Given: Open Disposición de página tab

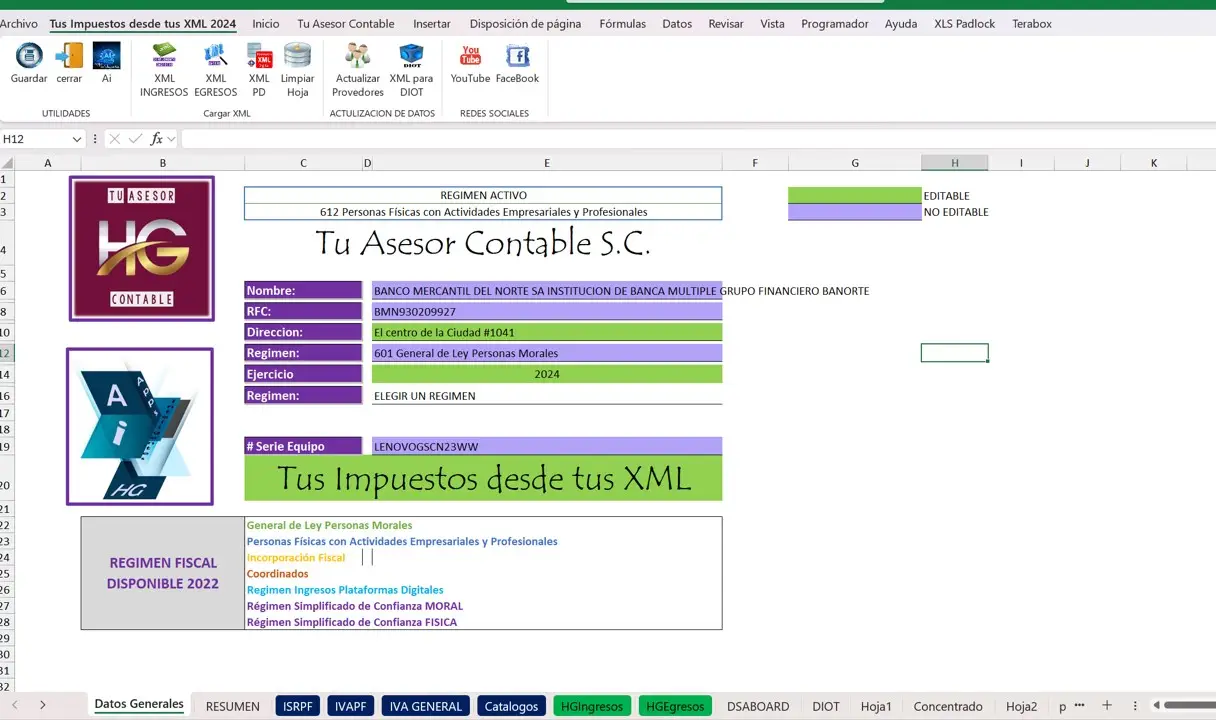Looking at the screenshot, I should pos(525,23).
